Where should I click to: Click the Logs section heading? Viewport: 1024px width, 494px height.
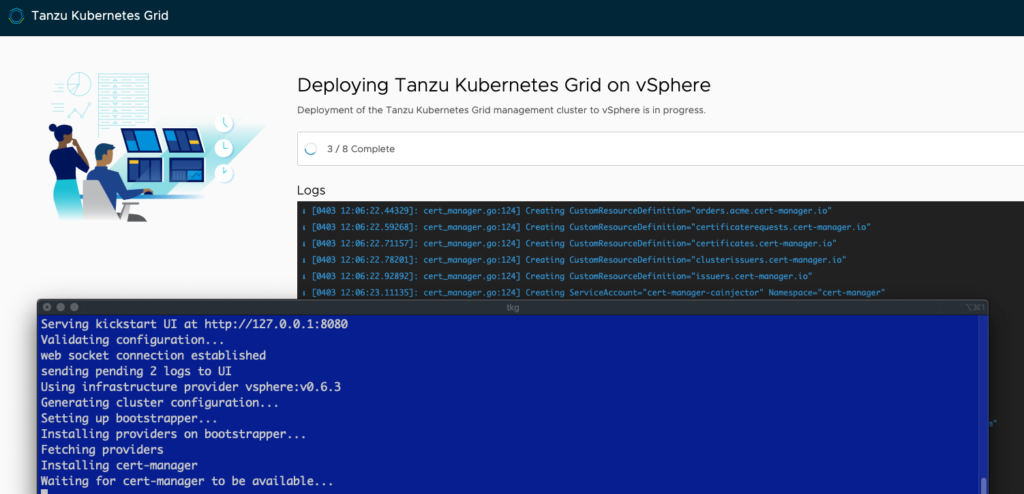click(311, 190)
